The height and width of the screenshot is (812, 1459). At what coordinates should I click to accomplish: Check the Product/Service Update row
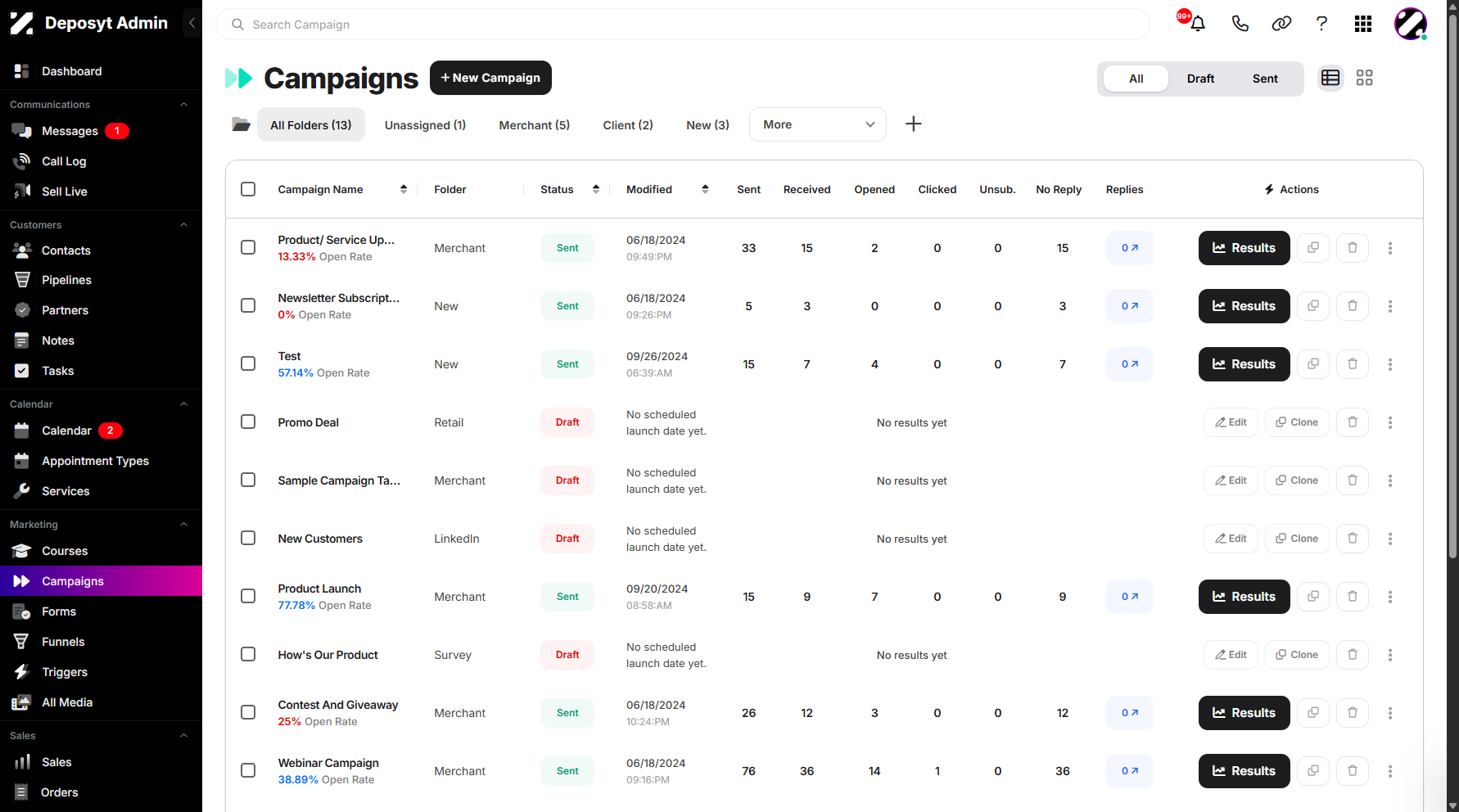(248, 247)
